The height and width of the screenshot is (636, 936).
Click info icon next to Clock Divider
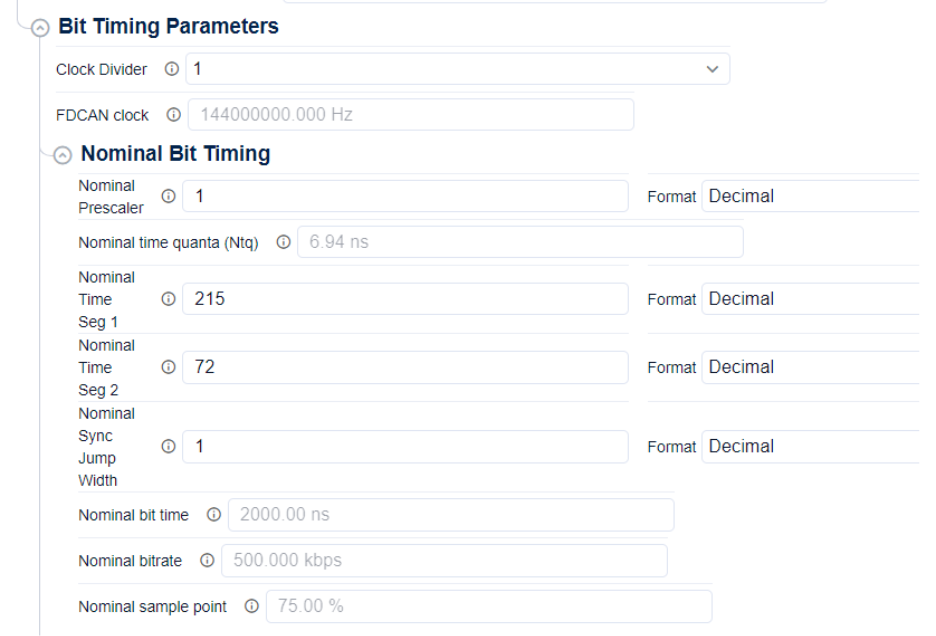point(173,69)
